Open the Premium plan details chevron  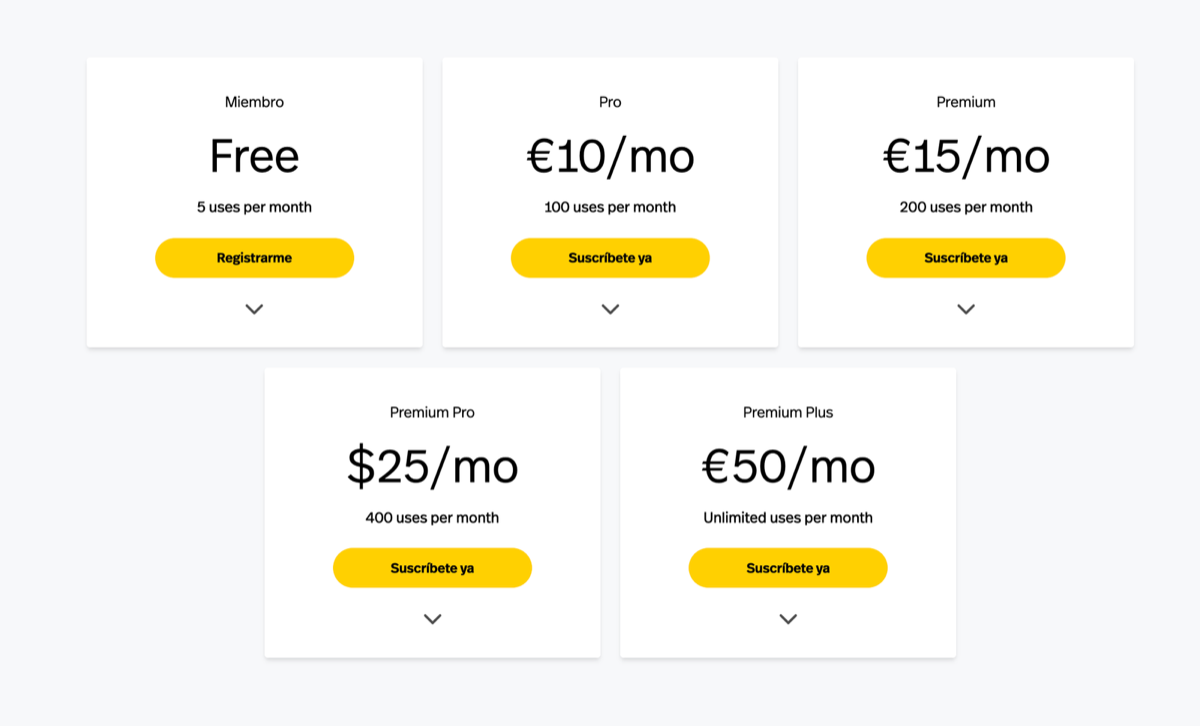point(966,309)
